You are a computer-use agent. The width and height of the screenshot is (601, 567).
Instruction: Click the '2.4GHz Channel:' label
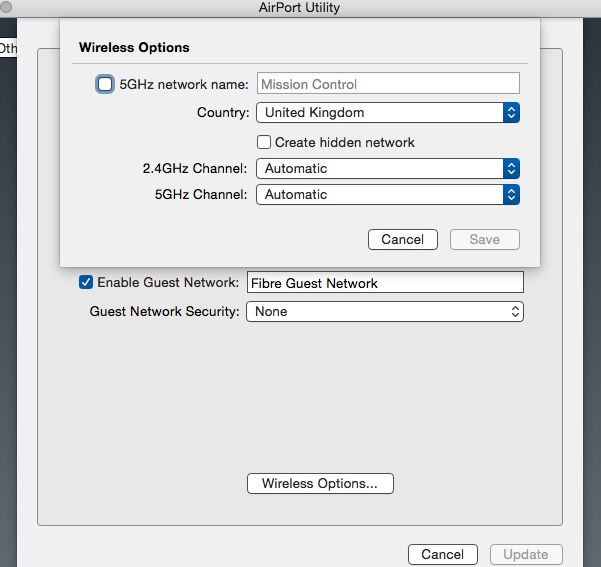click(195, 168)
